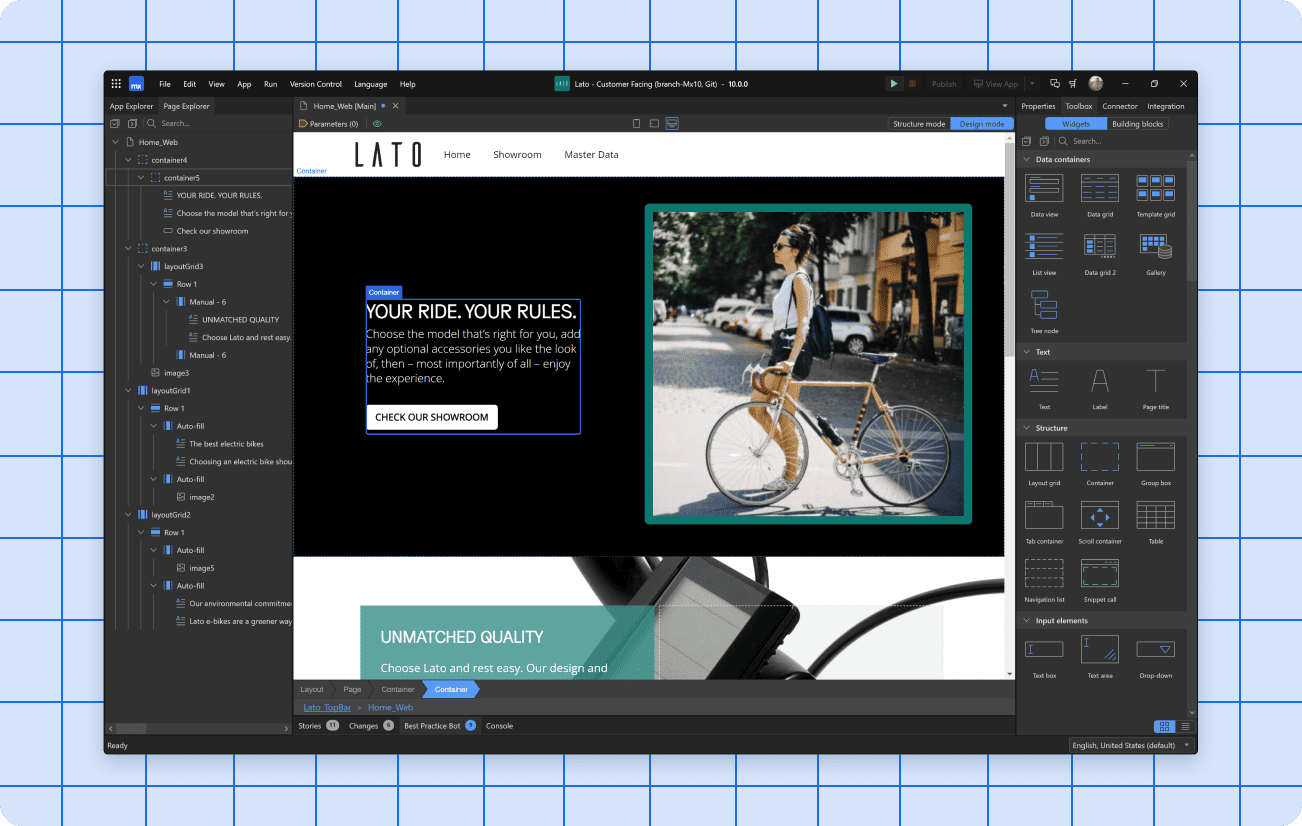
Task: Select the Scroll container widget icon
Action: [1100, 516]
